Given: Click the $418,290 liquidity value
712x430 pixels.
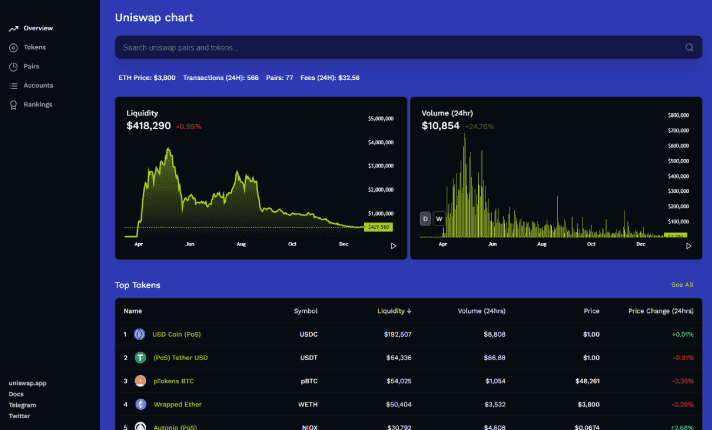Looking at the screenshot, I should click(148, 125).
